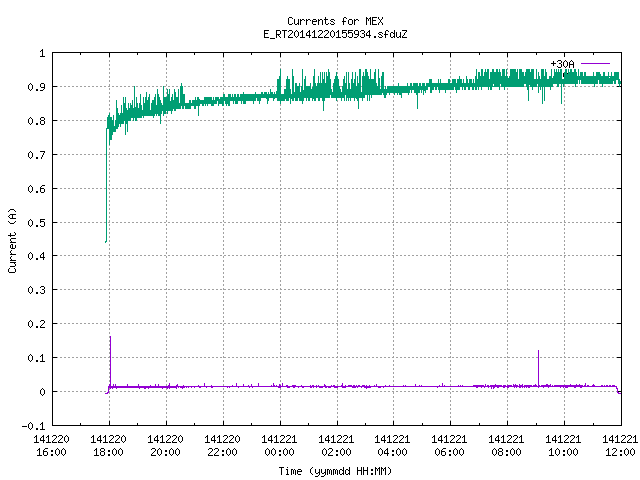This screenshot has width=640, height=480.
Task: Select the filename 'E_RT20141220155934.sfduZ' subtitle
Action: click(x=335, y=34)
